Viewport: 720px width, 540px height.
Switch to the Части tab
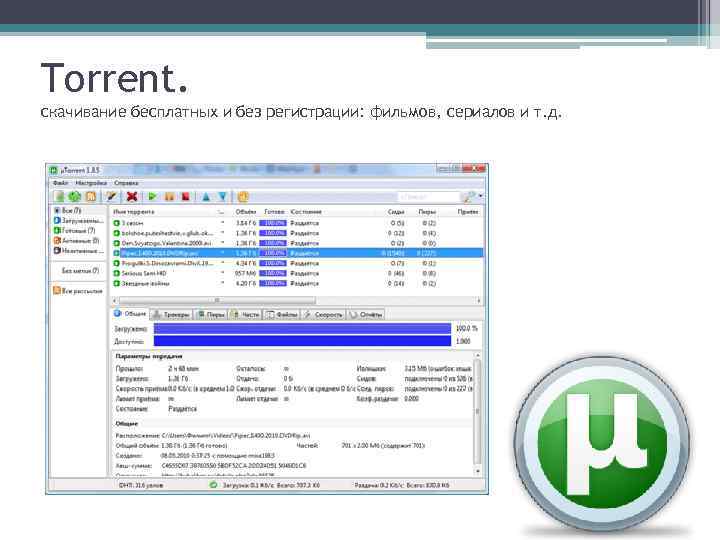click(x=246, y=315)
